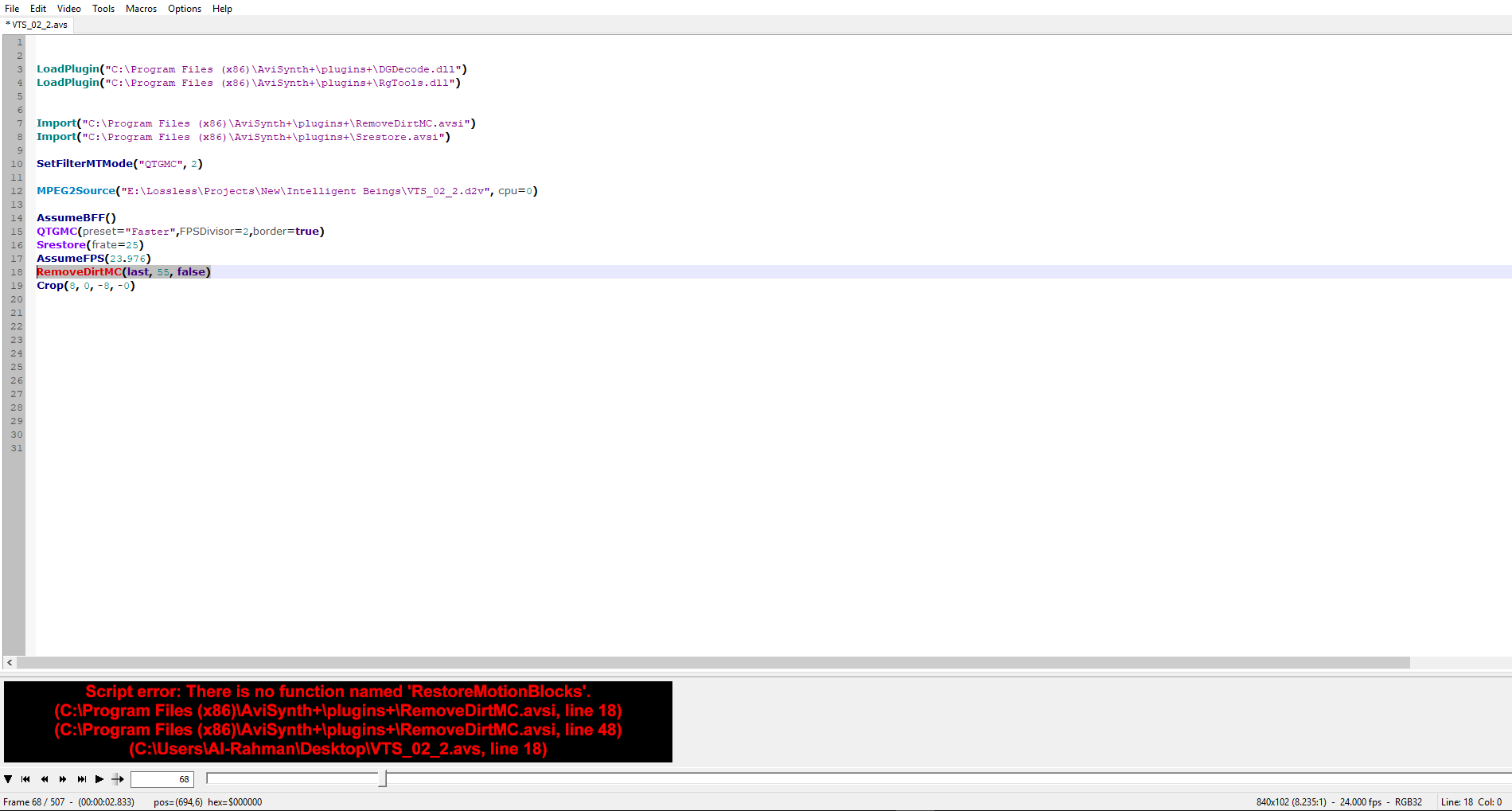Click the MPEG2Source line with d2v path
1512x811 pixels.
[287, 191]
